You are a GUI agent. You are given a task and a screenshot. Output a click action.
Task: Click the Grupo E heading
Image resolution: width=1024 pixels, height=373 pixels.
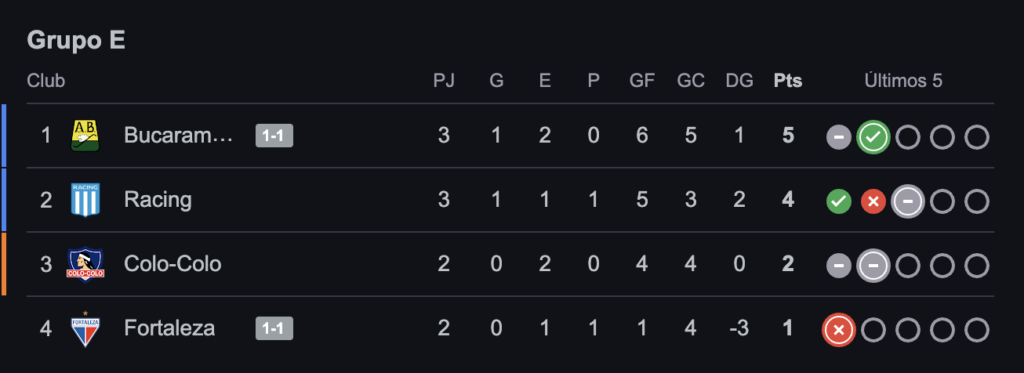click(x=76, y=41)
